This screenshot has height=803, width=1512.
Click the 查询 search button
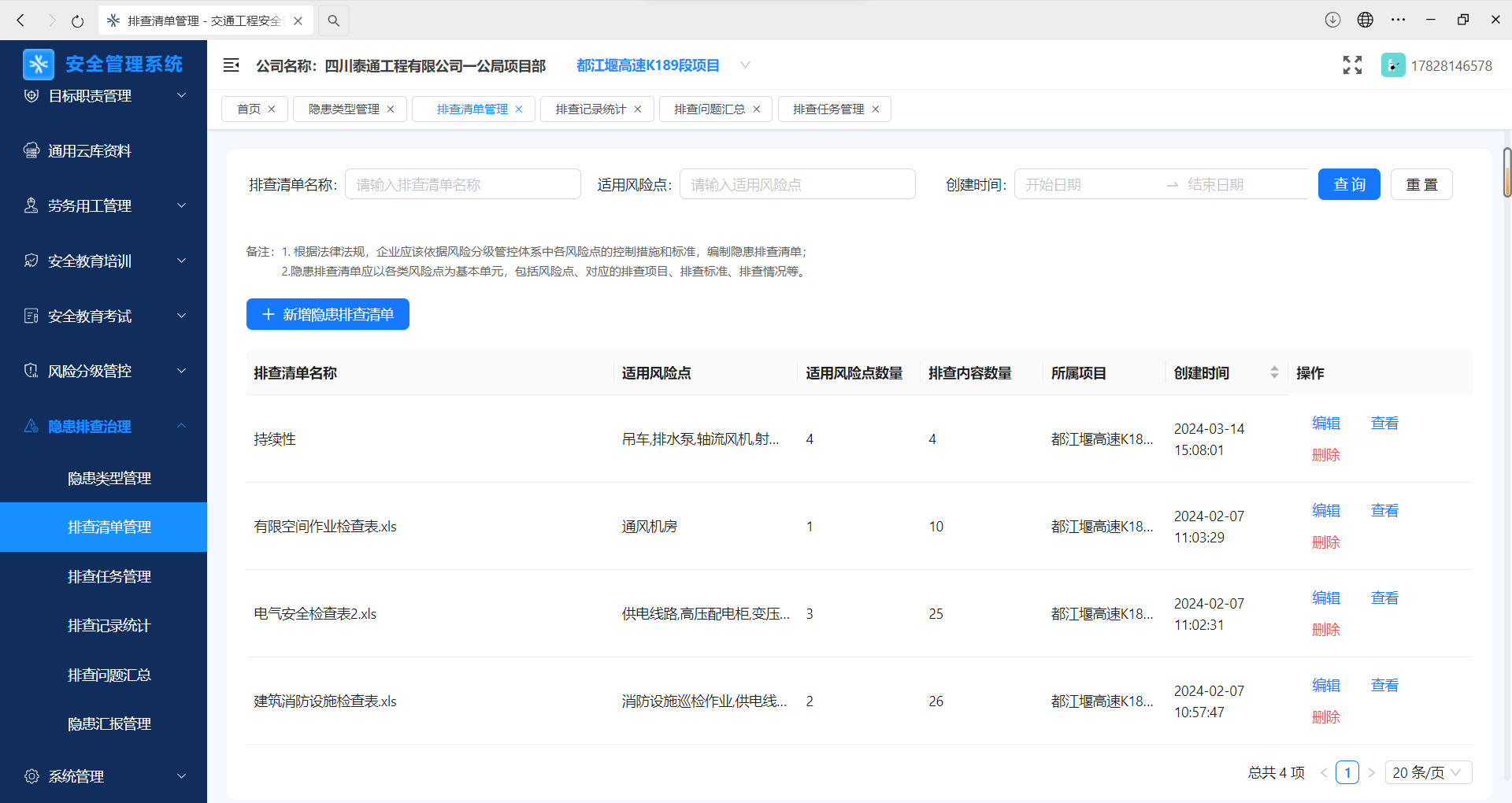pos(1348,183)
